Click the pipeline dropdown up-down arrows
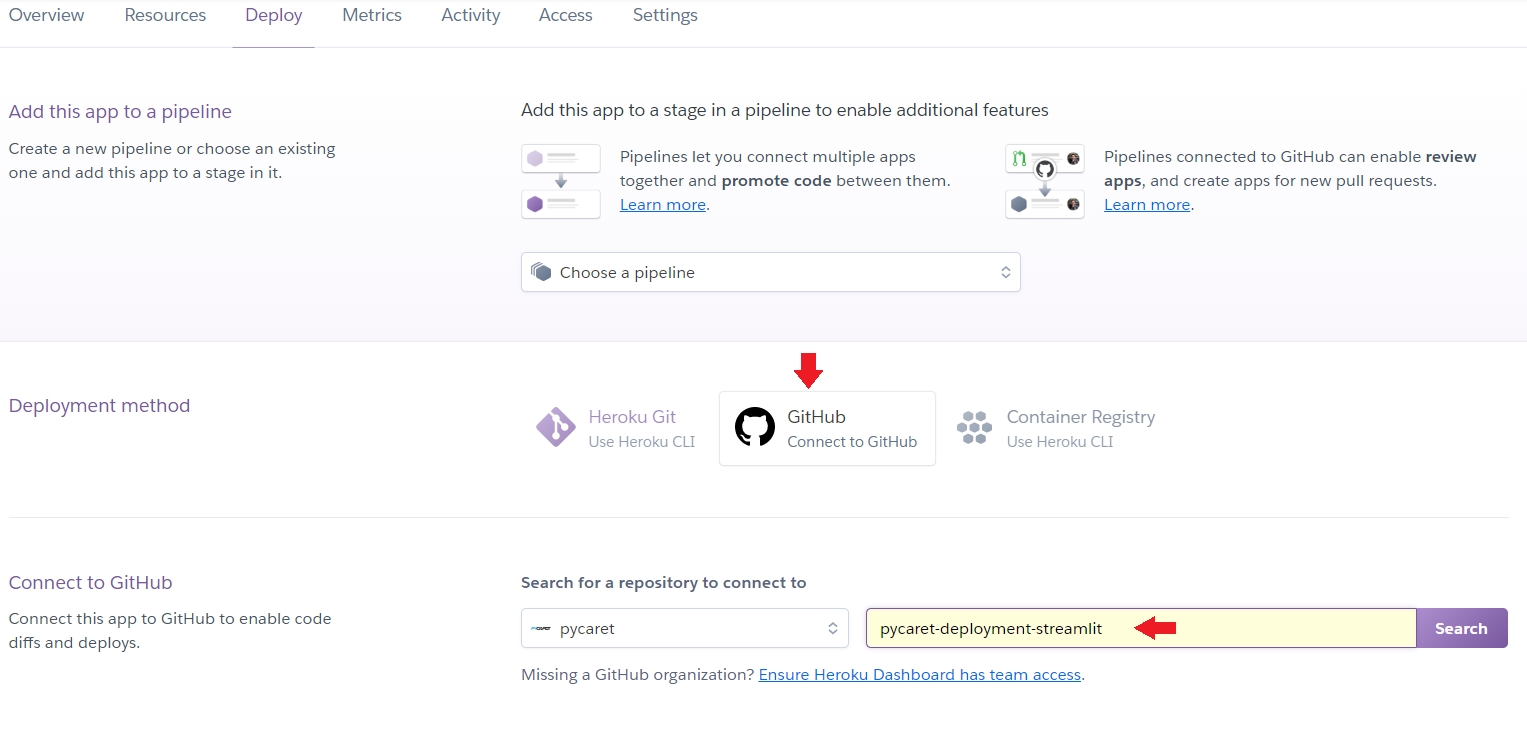Viewport: 1527px width, 743px height. [1005, 272]
